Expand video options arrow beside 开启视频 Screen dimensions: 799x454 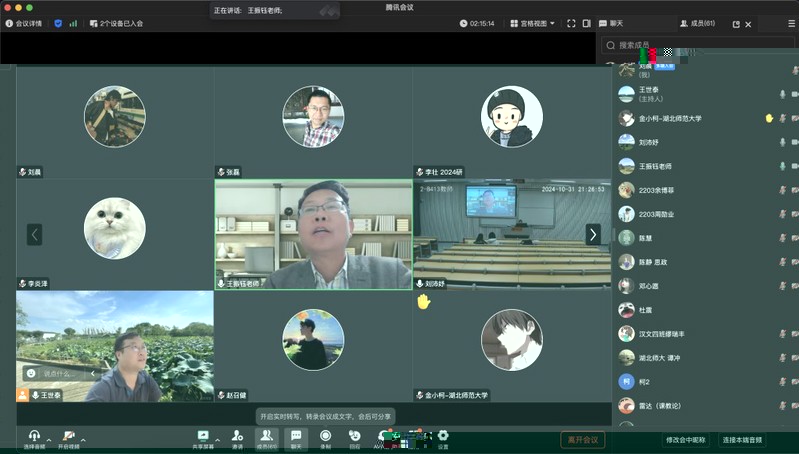(83, 440)
